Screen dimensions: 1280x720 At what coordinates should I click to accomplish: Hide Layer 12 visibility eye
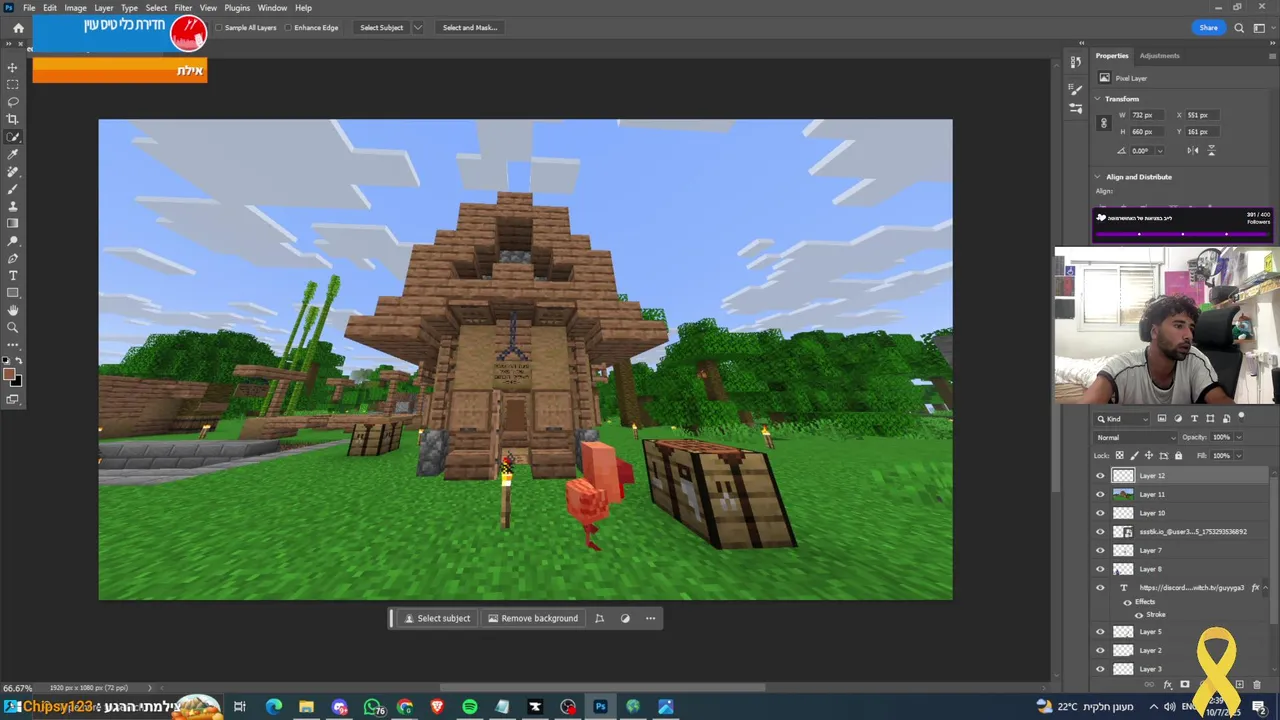click(1100, 476)
